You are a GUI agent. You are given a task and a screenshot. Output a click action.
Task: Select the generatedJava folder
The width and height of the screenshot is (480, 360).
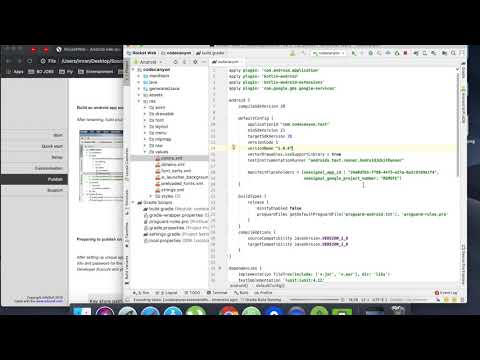pyautogui.click(x=162, y=89)
